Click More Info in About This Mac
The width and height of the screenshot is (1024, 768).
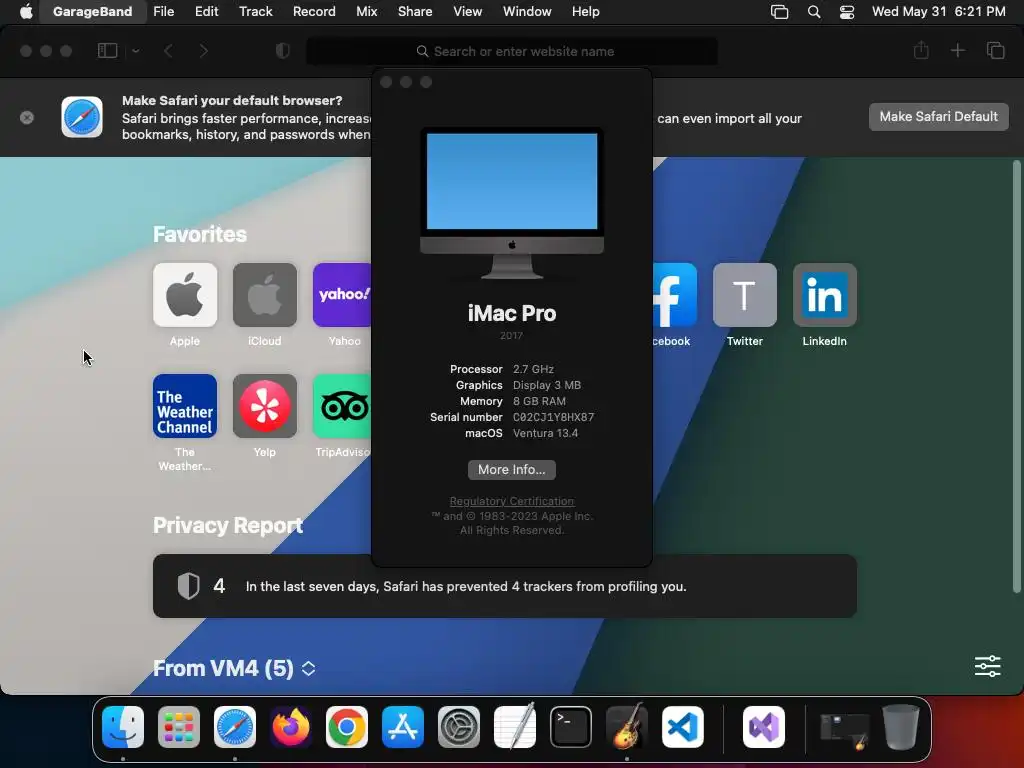tap(511, 470)
